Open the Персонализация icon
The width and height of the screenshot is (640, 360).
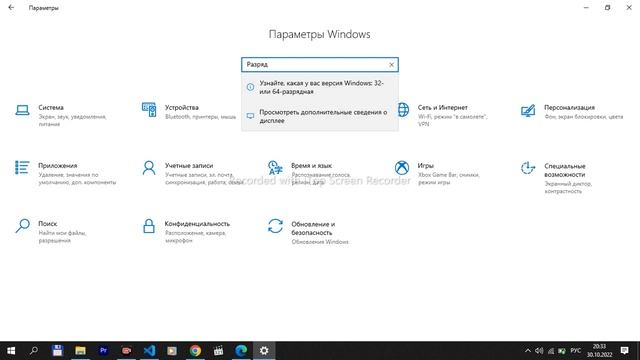[528, 110]
